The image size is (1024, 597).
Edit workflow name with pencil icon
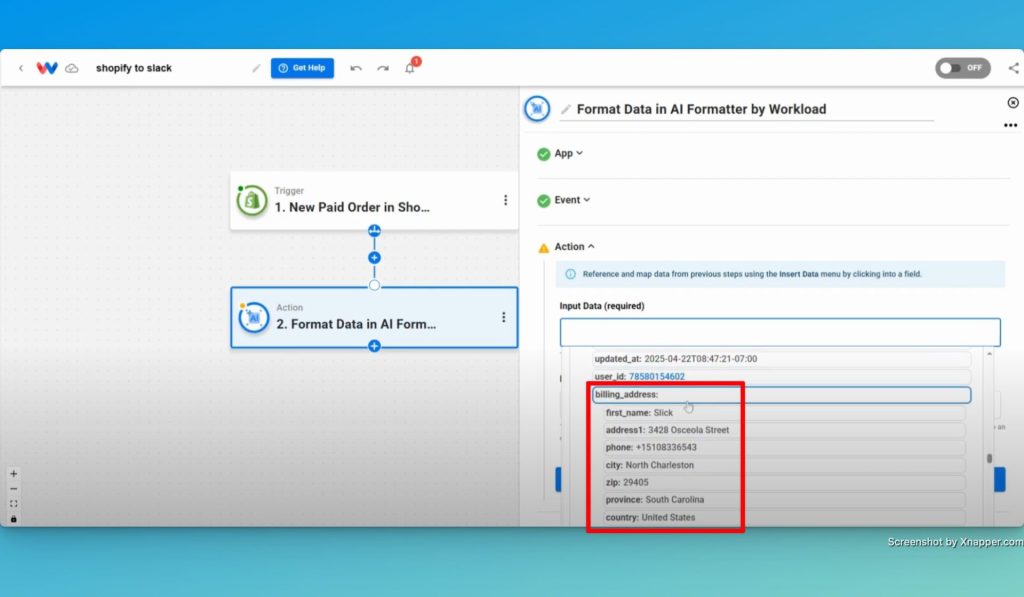coord(256,68)
